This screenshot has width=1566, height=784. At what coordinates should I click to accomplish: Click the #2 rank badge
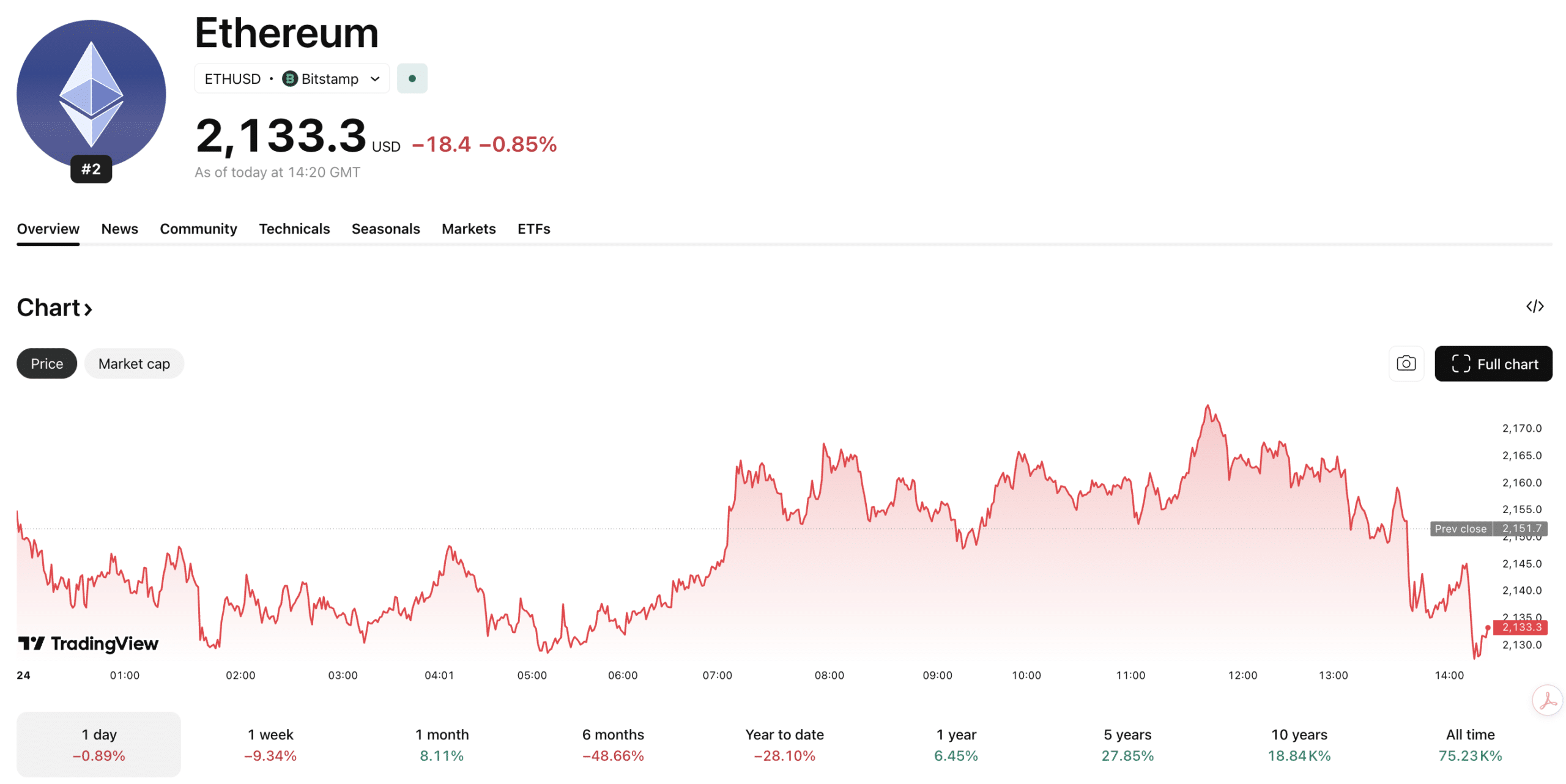click(91, 169)
